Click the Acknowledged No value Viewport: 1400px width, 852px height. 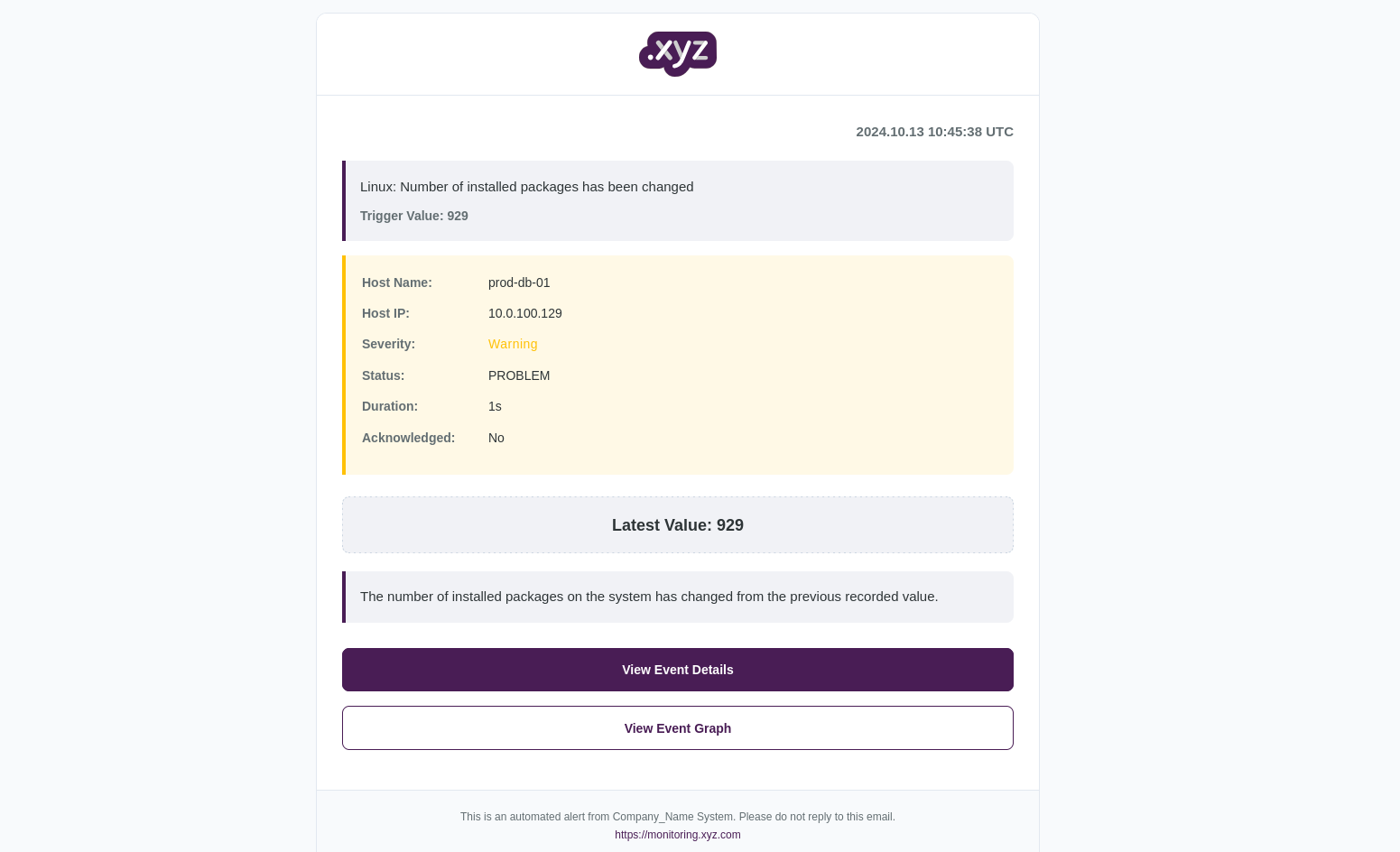(x=496, y=438)
